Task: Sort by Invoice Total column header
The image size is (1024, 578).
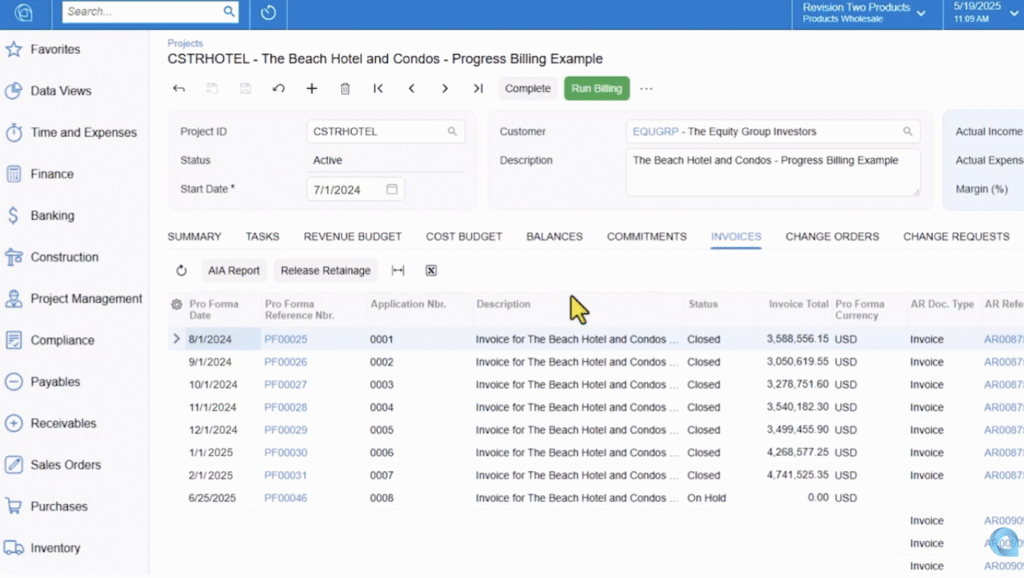Action: (798, 304)
